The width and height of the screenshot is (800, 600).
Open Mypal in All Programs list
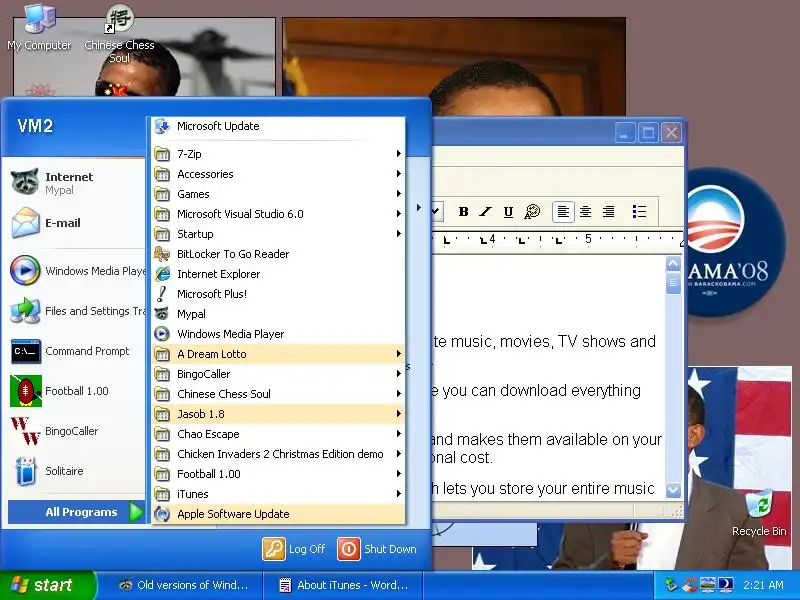[x=279, y=314]
